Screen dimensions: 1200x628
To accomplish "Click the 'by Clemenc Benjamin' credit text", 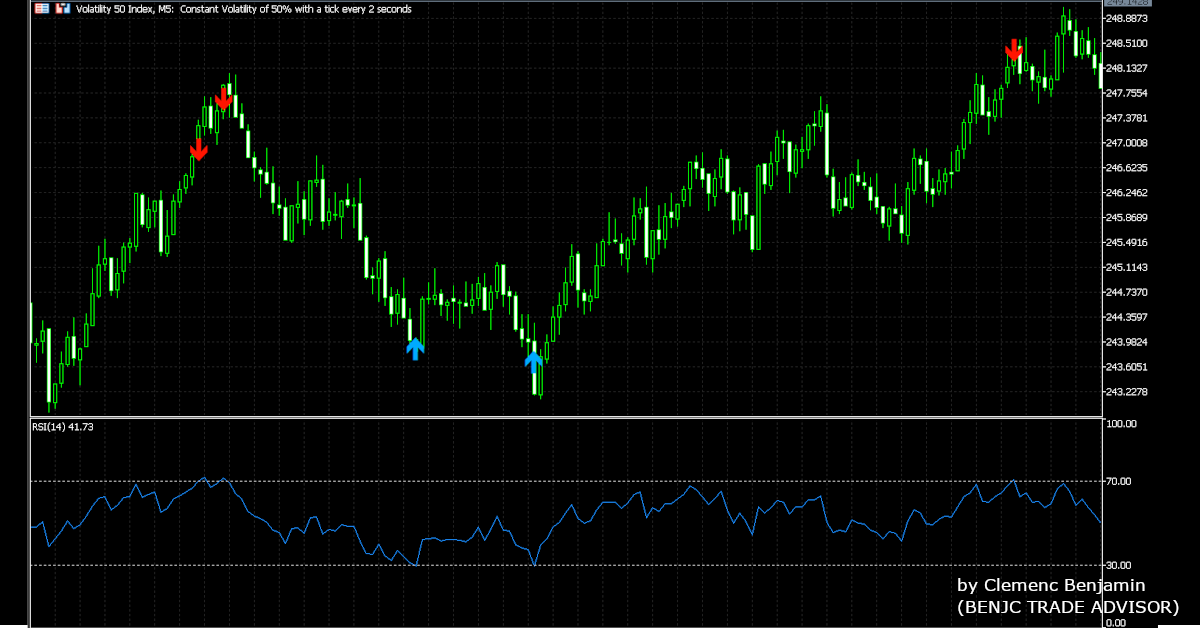I will [x=1051, y=586].
